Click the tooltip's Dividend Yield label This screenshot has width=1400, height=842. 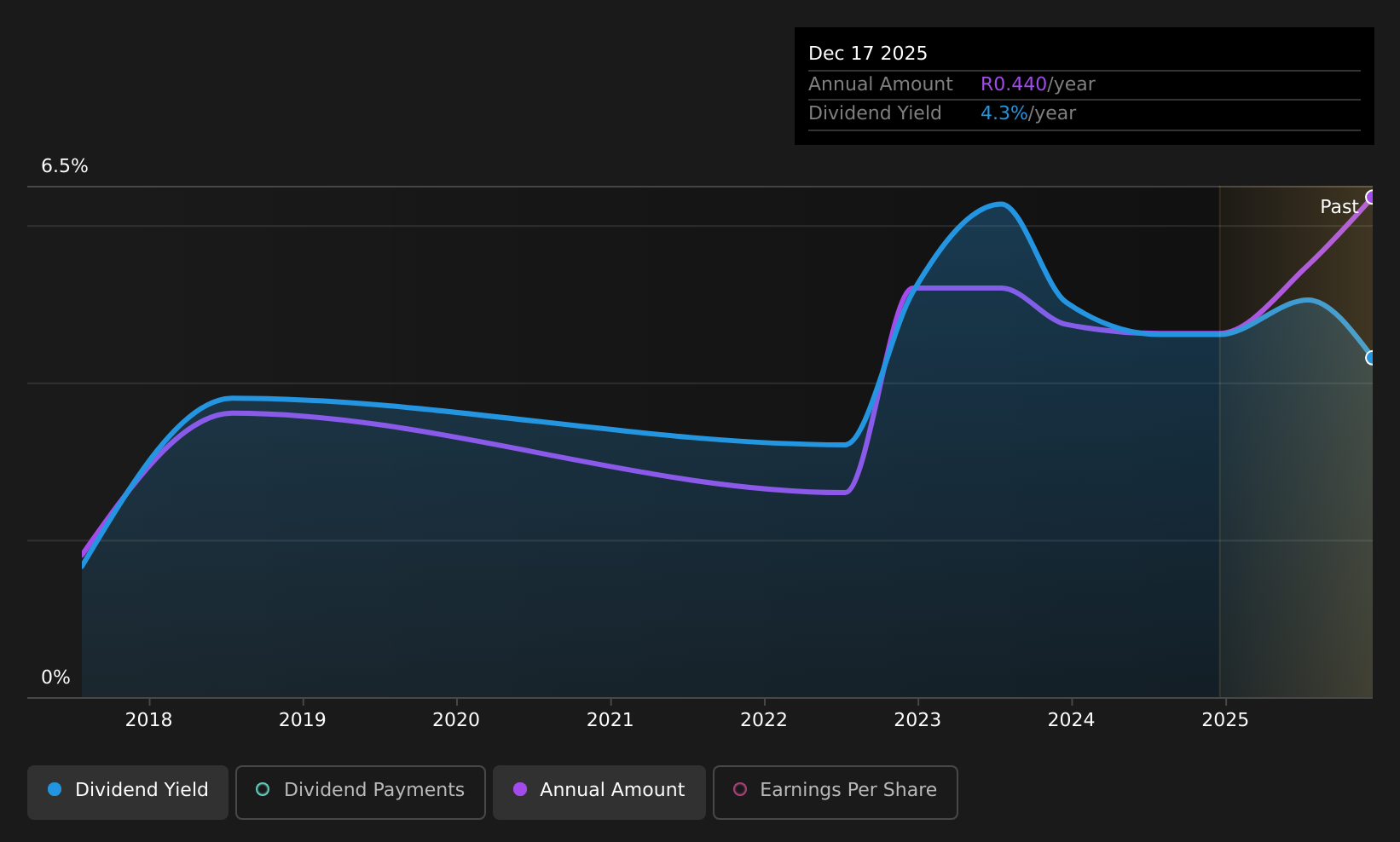(x=875, y=113)
